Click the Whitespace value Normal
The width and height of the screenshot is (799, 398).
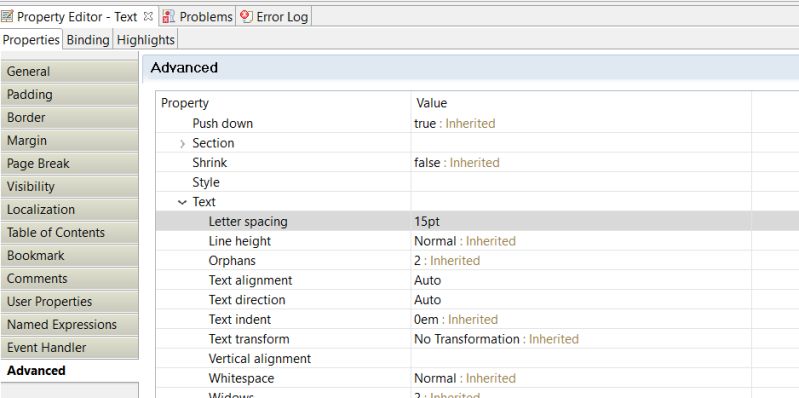click(435, 379)
